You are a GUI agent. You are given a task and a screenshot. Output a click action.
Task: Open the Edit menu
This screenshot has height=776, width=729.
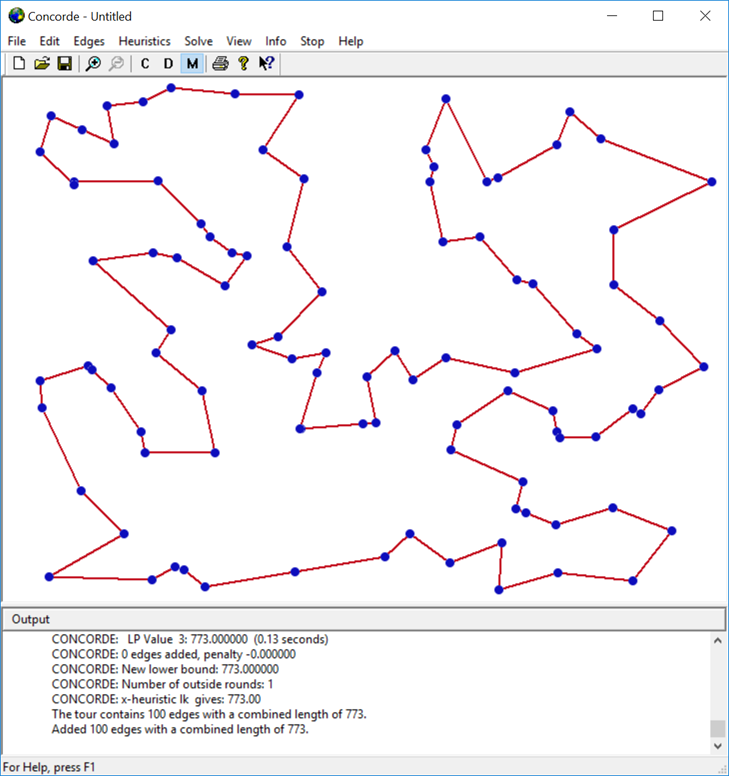[x=49, y=41]
